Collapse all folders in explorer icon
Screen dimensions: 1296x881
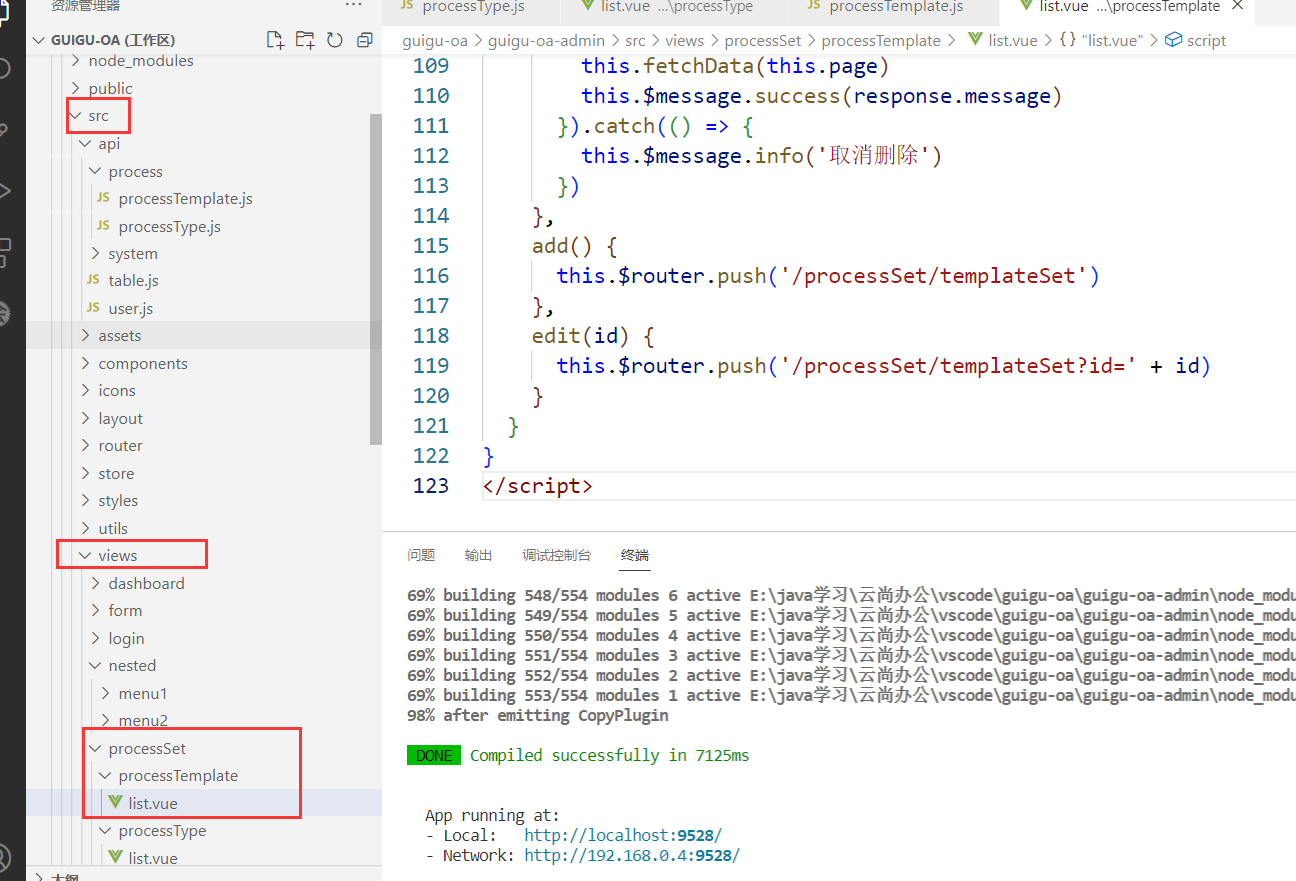(364, 40)
